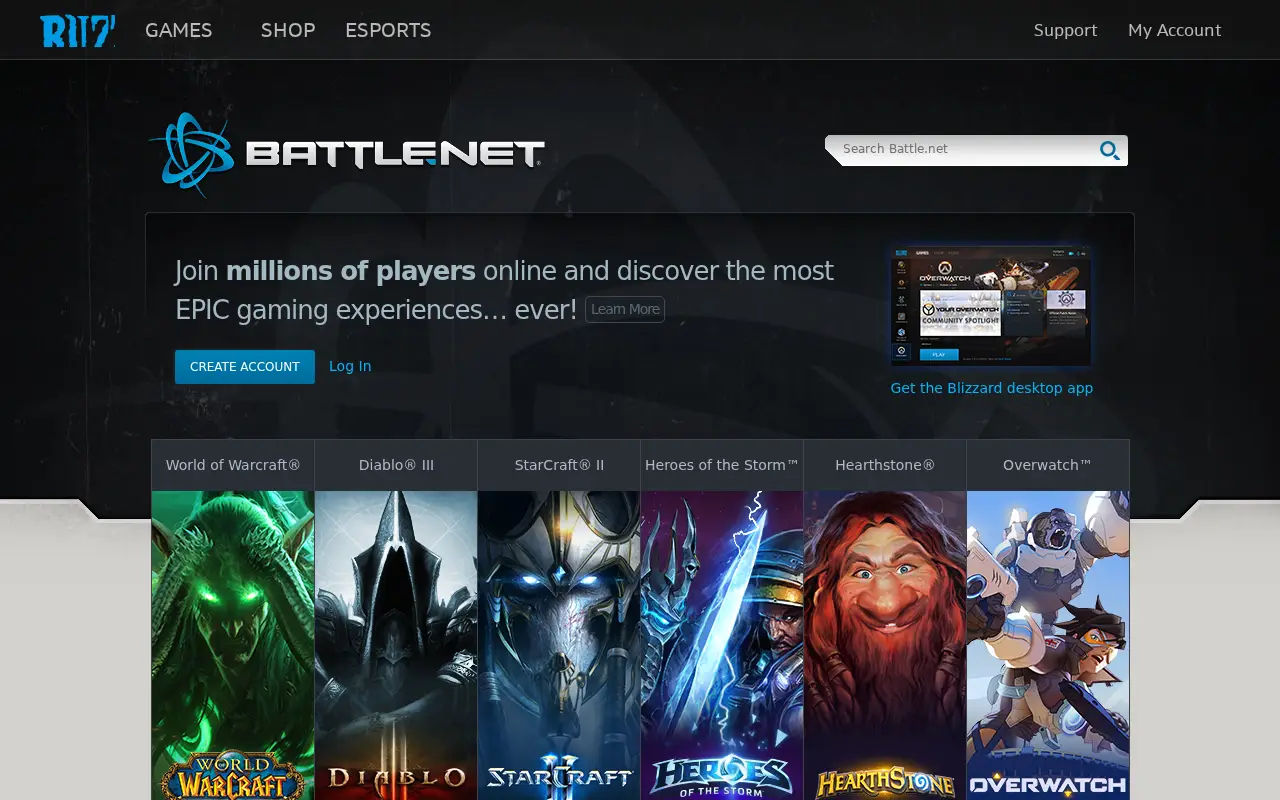Select the Diablo® III header
Viewport: 1280px width, 800px height.
click(x=396, y=465)
